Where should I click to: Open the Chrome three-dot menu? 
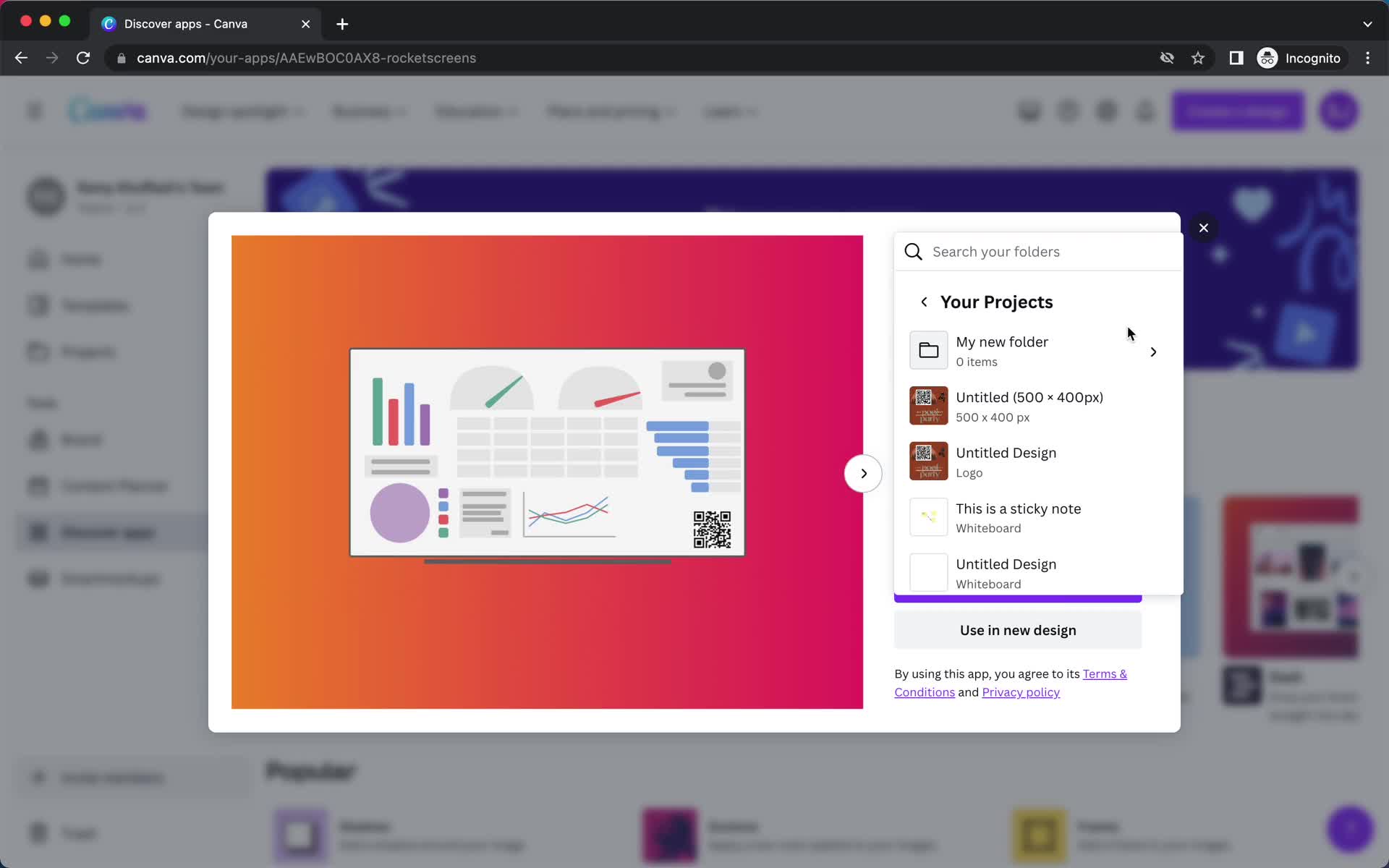point(1367,58)
